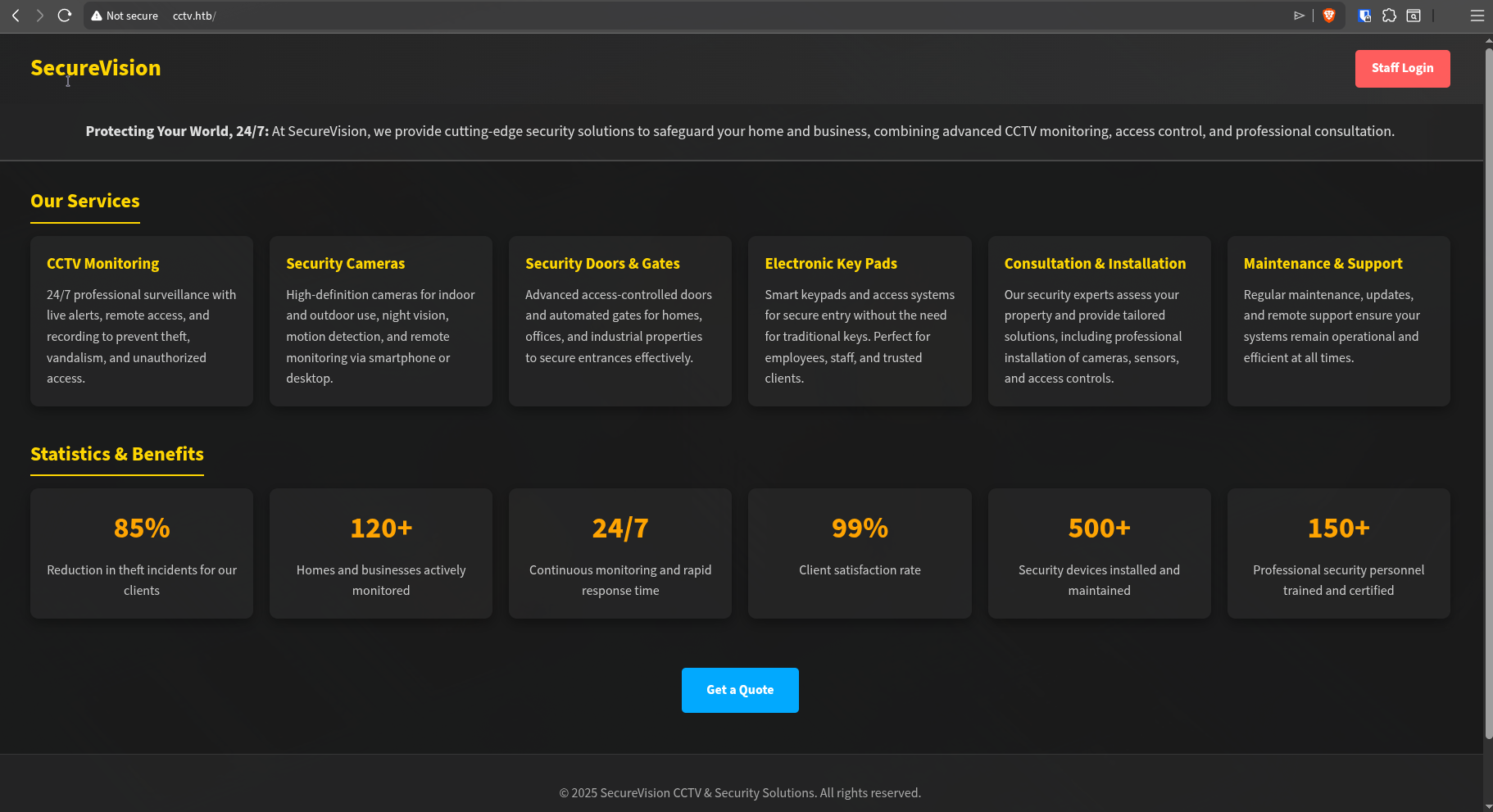The width and height of the screenshot is (1493, 812).
Task: Click the CCTV Monitoring card title
Action: coord(103,264)
